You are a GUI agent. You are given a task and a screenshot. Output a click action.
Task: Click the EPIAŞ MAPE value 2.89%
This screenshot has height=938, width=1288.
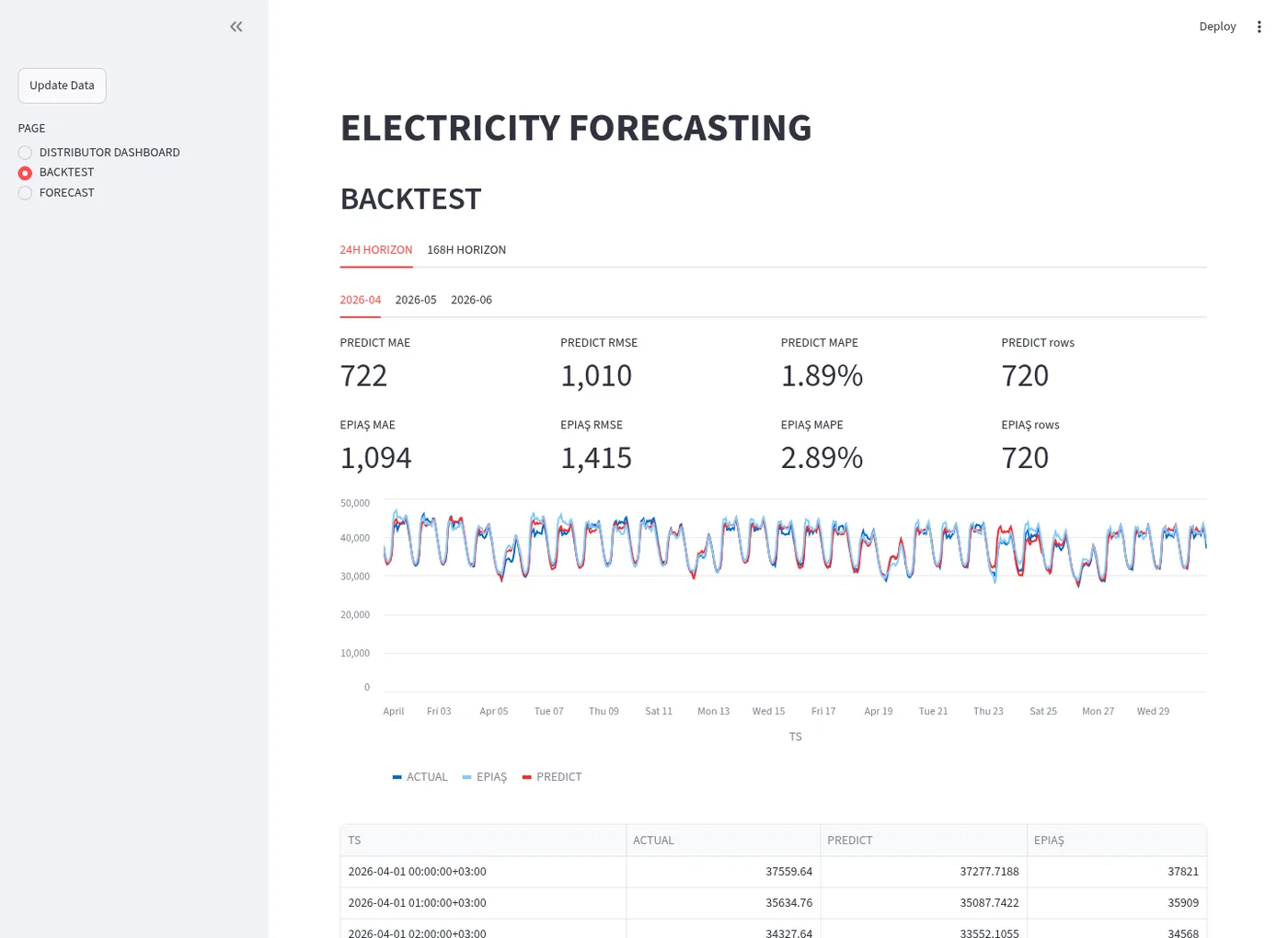pos(822,458)
